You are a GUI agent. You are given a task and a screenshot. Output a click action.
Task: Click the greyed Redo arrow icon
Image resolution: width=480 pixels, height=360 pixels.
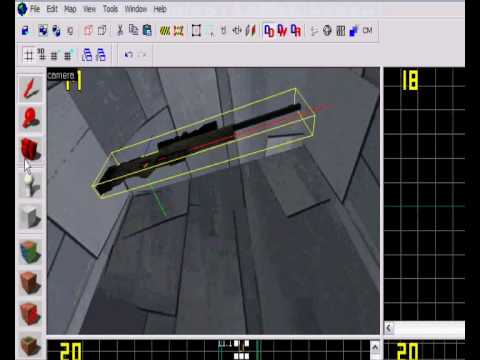[x=142, y=54]
